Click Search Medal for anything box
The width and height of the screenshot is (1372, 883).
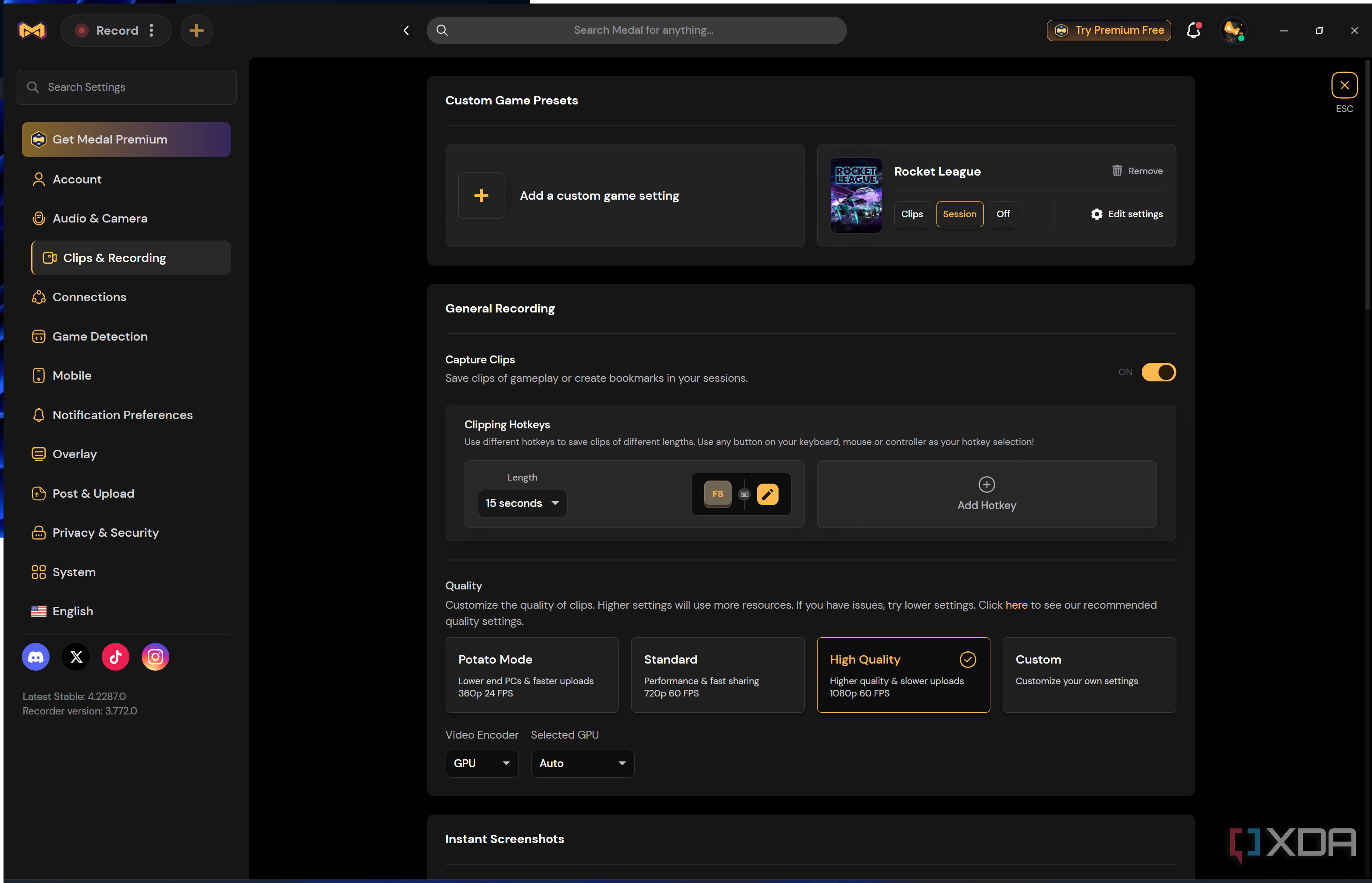[637, 30]
